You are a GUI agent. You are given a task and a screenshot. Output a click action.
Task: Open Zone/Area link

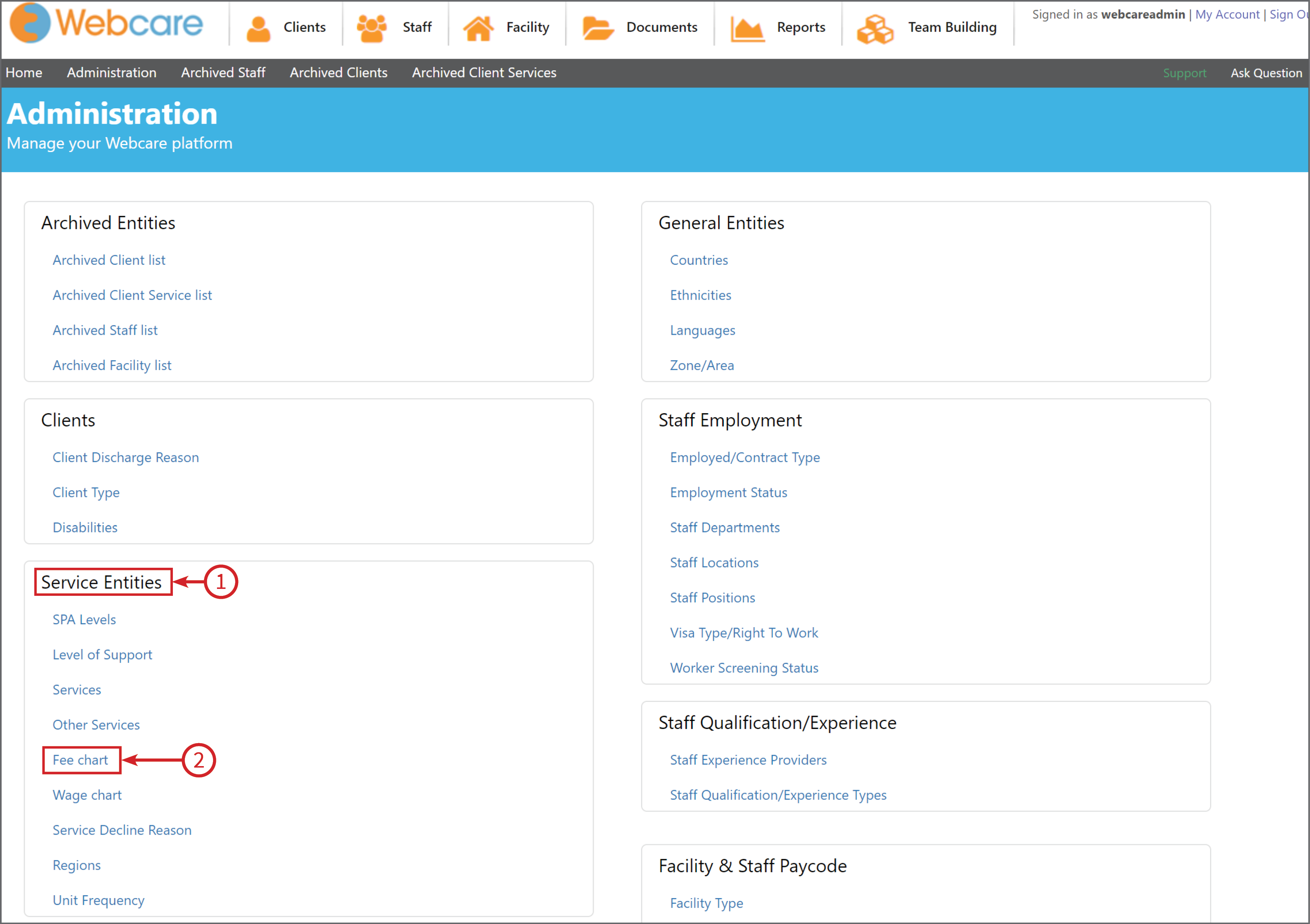(x=702, y=365)
